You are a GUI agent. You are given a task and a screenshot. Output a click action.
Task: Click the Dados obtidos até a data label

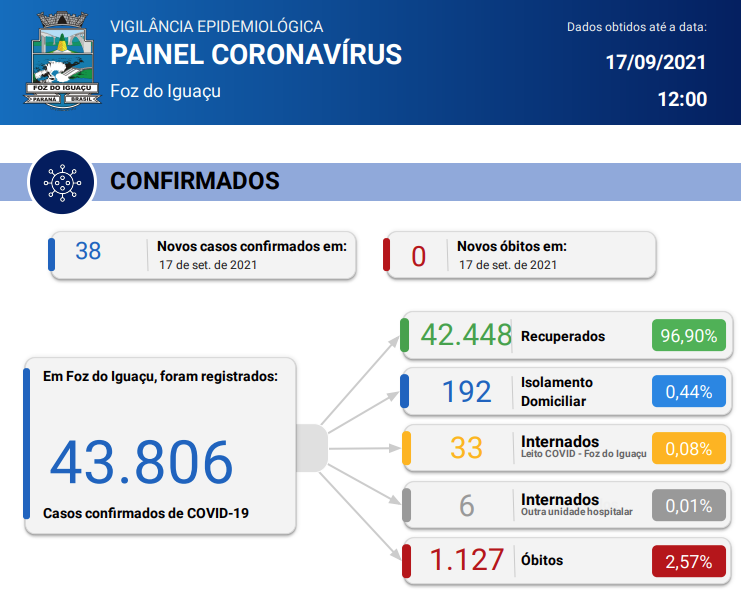637,27
